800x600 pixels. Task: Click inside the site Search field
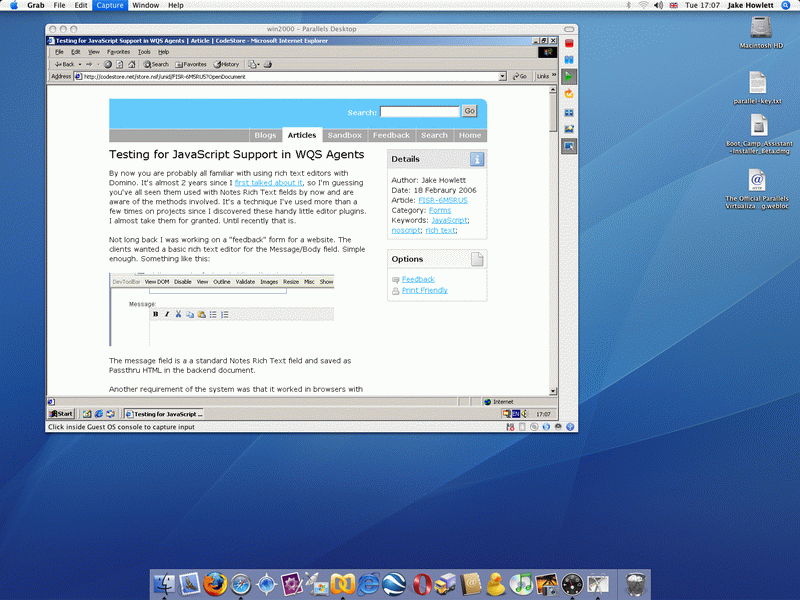tap(419, 112)
